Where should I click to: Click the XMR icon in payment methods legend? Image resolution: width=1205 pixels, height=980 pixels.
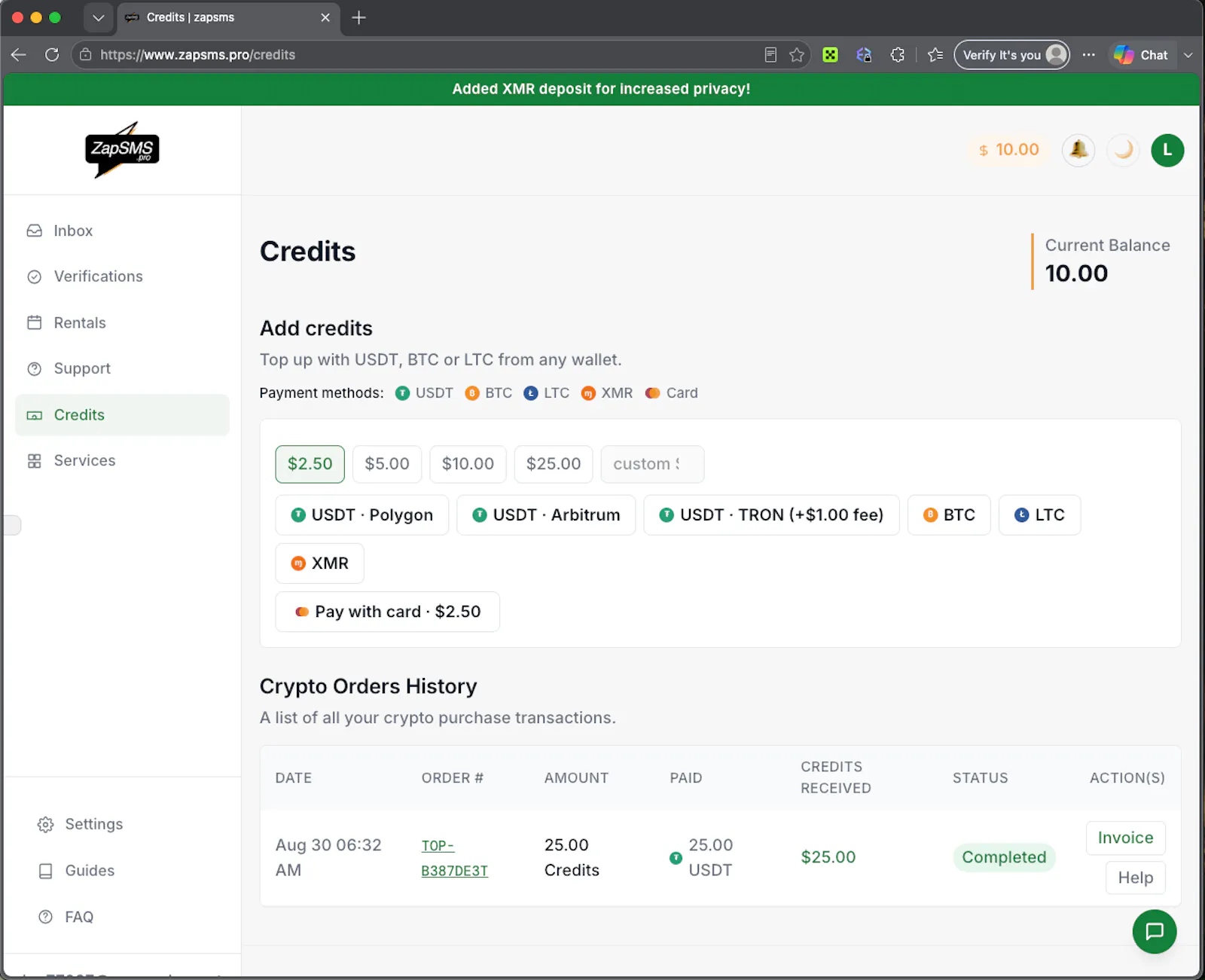(x=588, y=393)
